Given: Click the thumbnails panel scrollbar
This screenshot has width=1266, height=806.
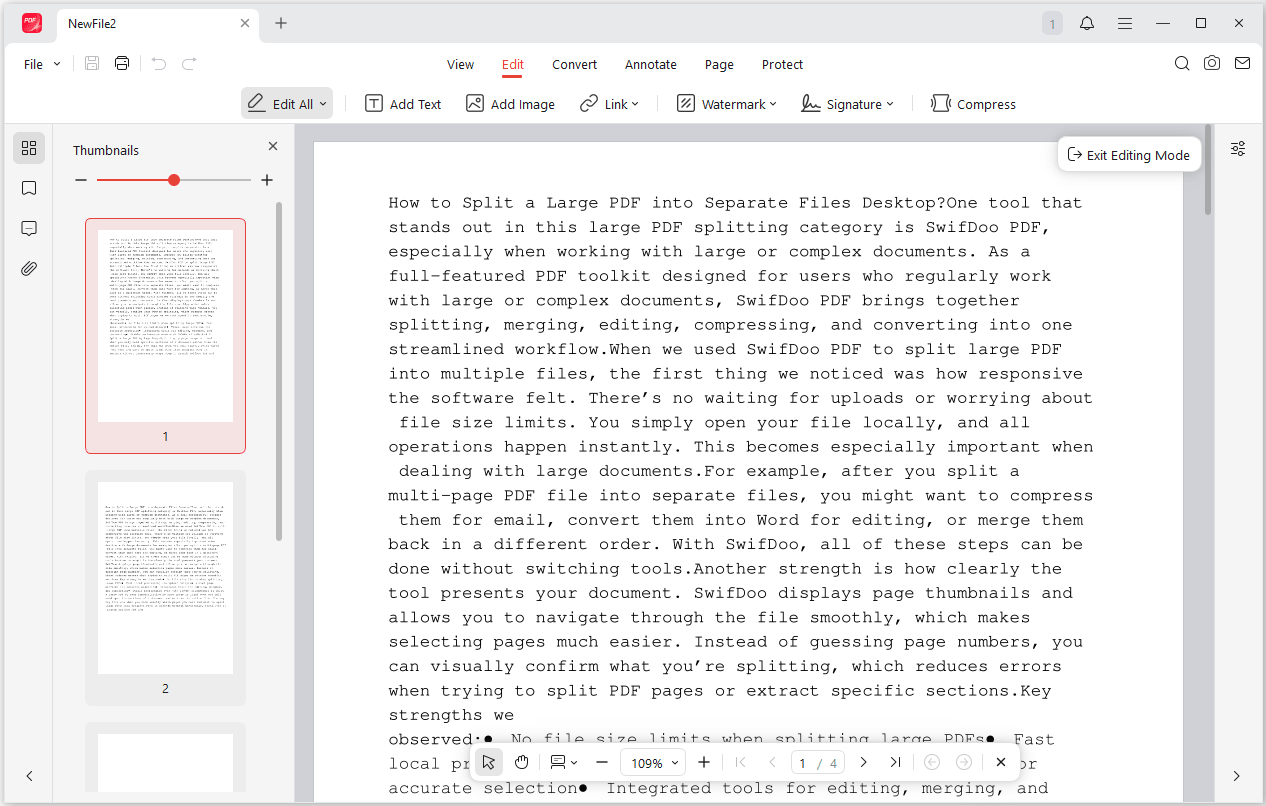Looking at the screenshot, I should [279, 370].
